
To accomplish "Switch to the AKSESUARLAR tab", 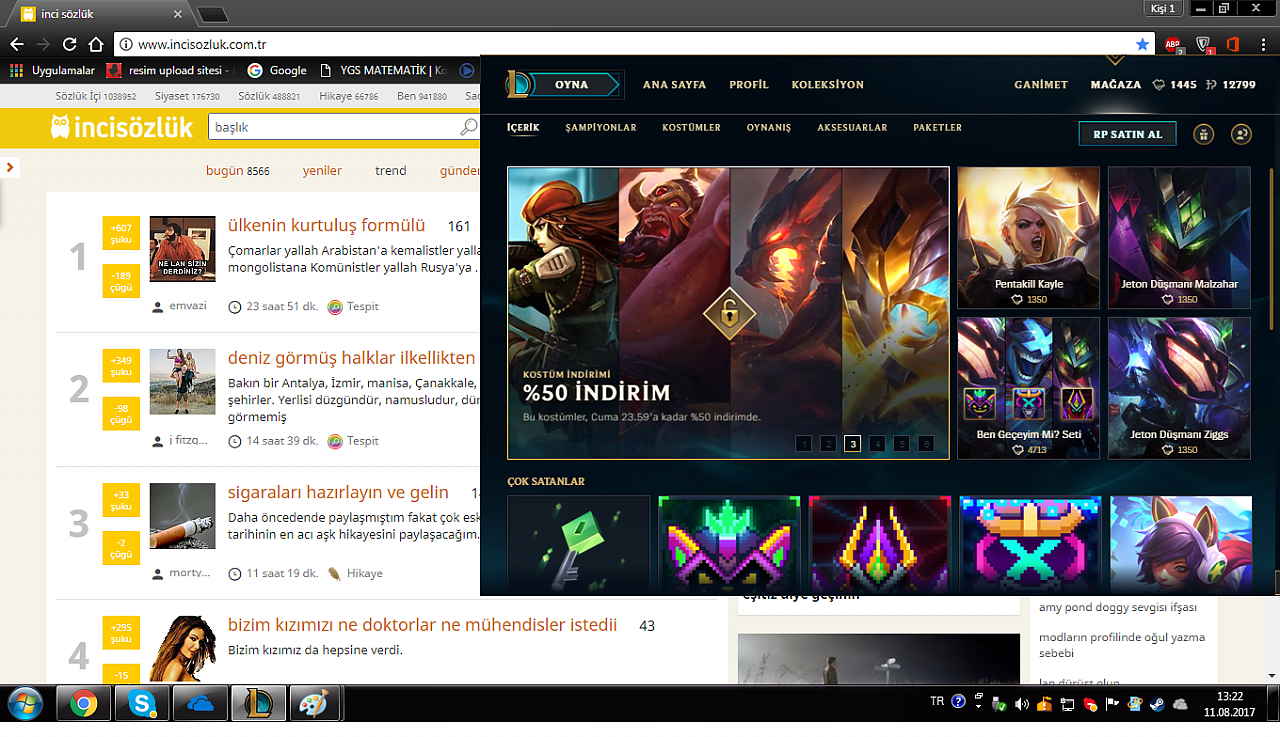I will [852, 128].
